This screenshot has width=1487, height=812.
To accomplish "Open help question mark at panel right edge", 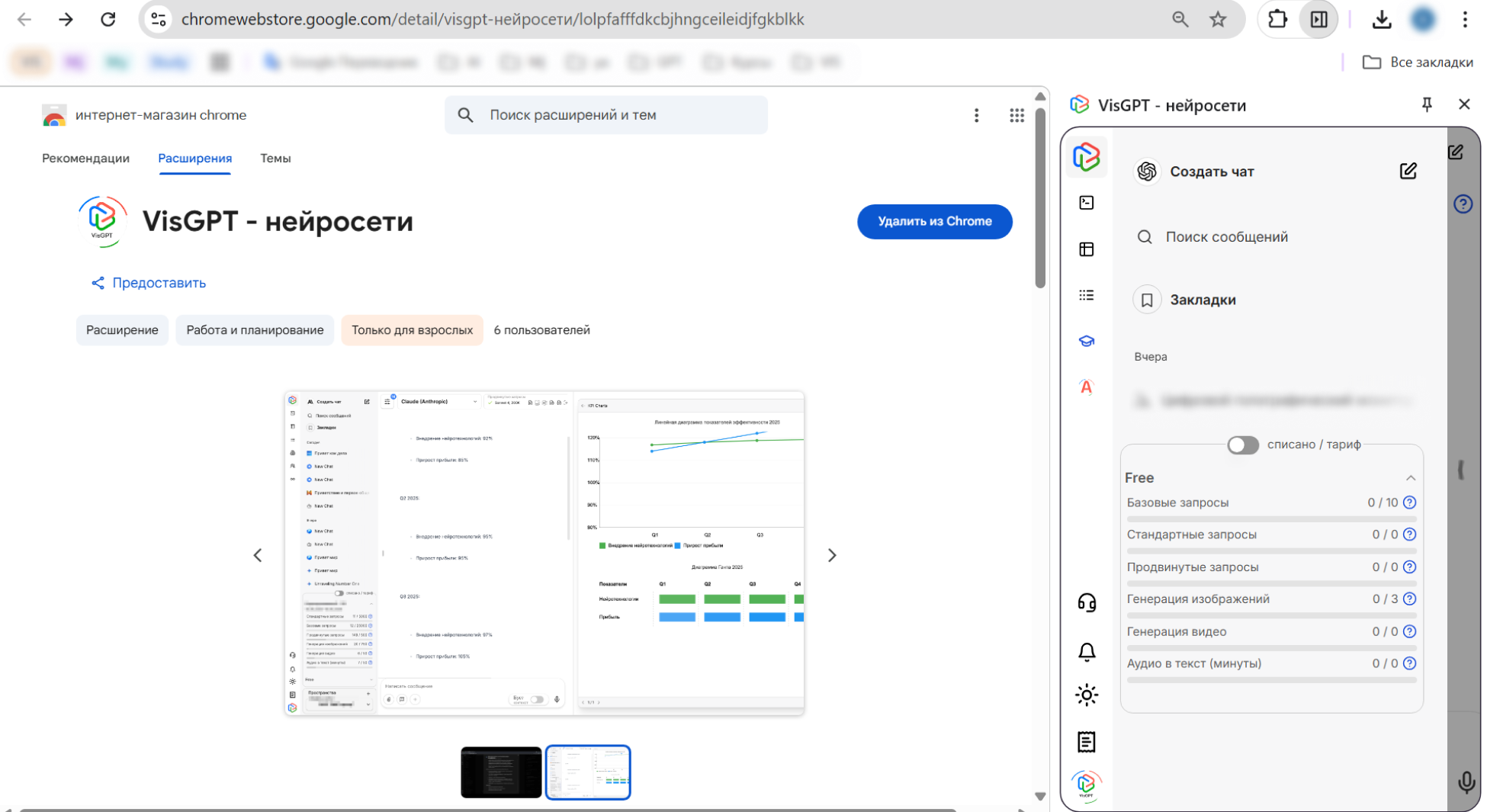I will pyautogui.click(x=1463, y=204).
